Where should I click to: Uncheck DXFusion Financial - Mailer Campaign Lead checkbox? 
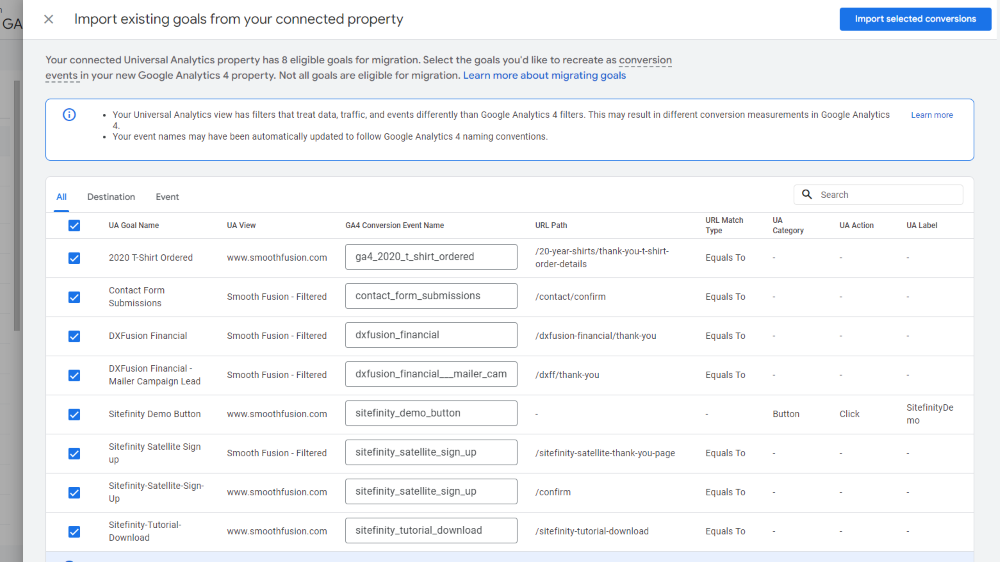click(x=74, y=375)
